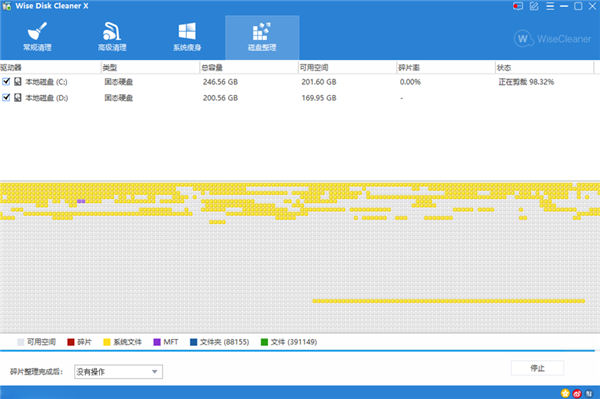Click the drive icon for local disk D:
This screenshot has height=399, width=600.
tap(18, 98)
